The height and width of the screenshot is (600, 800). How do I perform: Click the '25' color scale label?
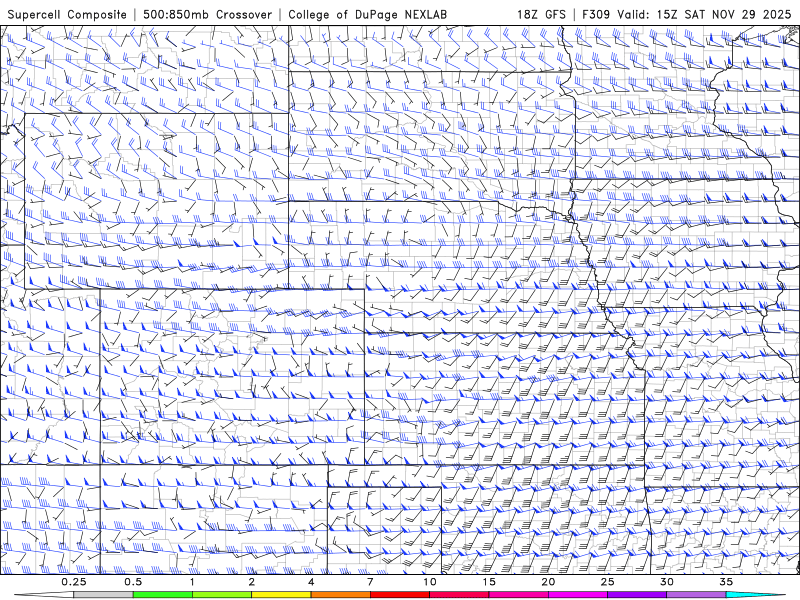click(607, 582)
